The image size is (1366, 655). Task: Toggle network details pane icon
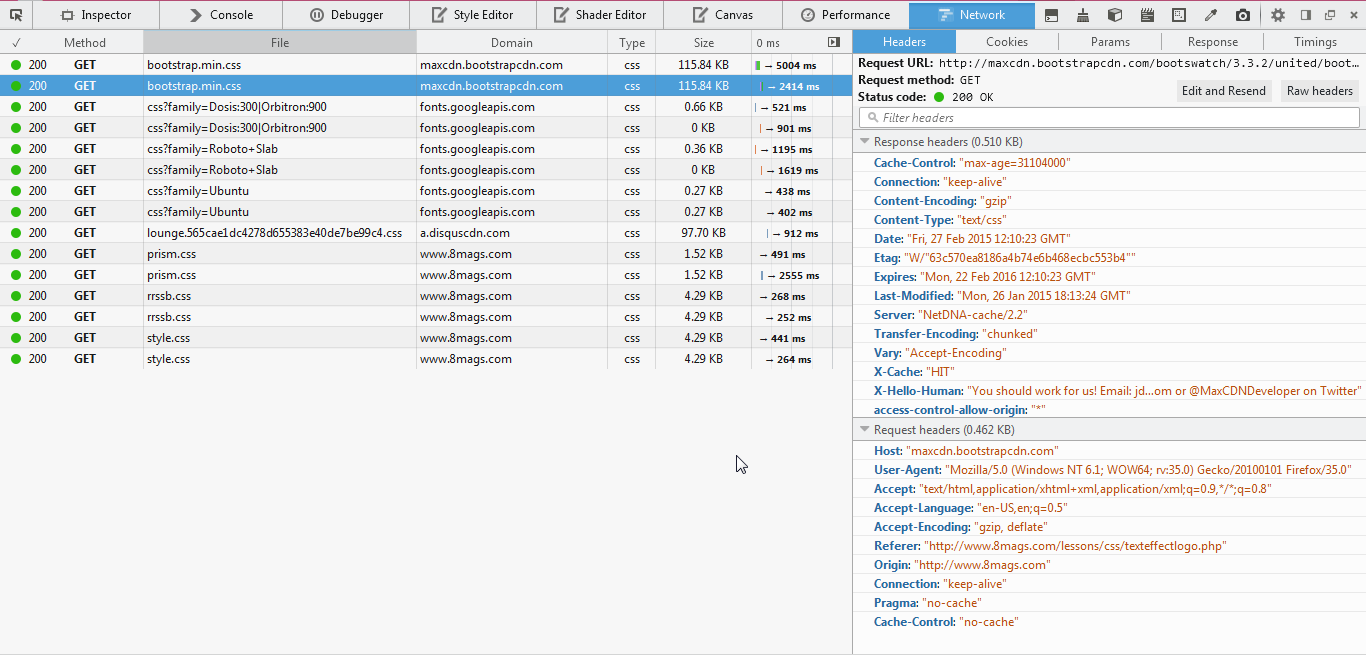point(834,42)
